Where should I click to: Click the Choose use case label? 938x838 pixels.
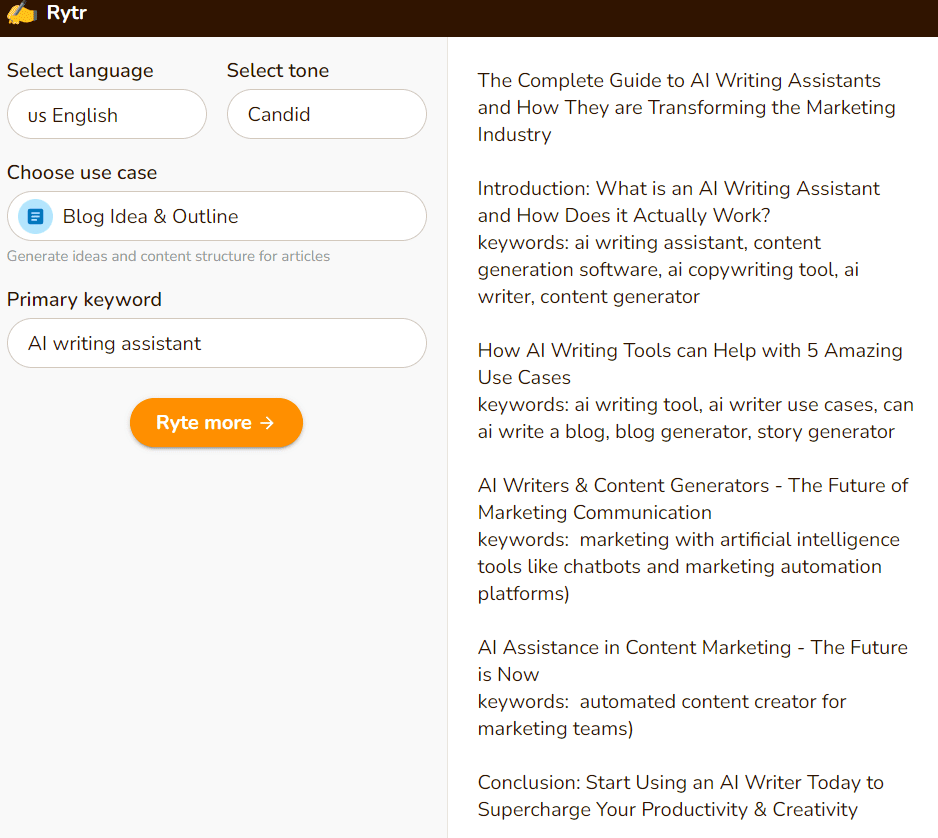[x=82, y=172]
